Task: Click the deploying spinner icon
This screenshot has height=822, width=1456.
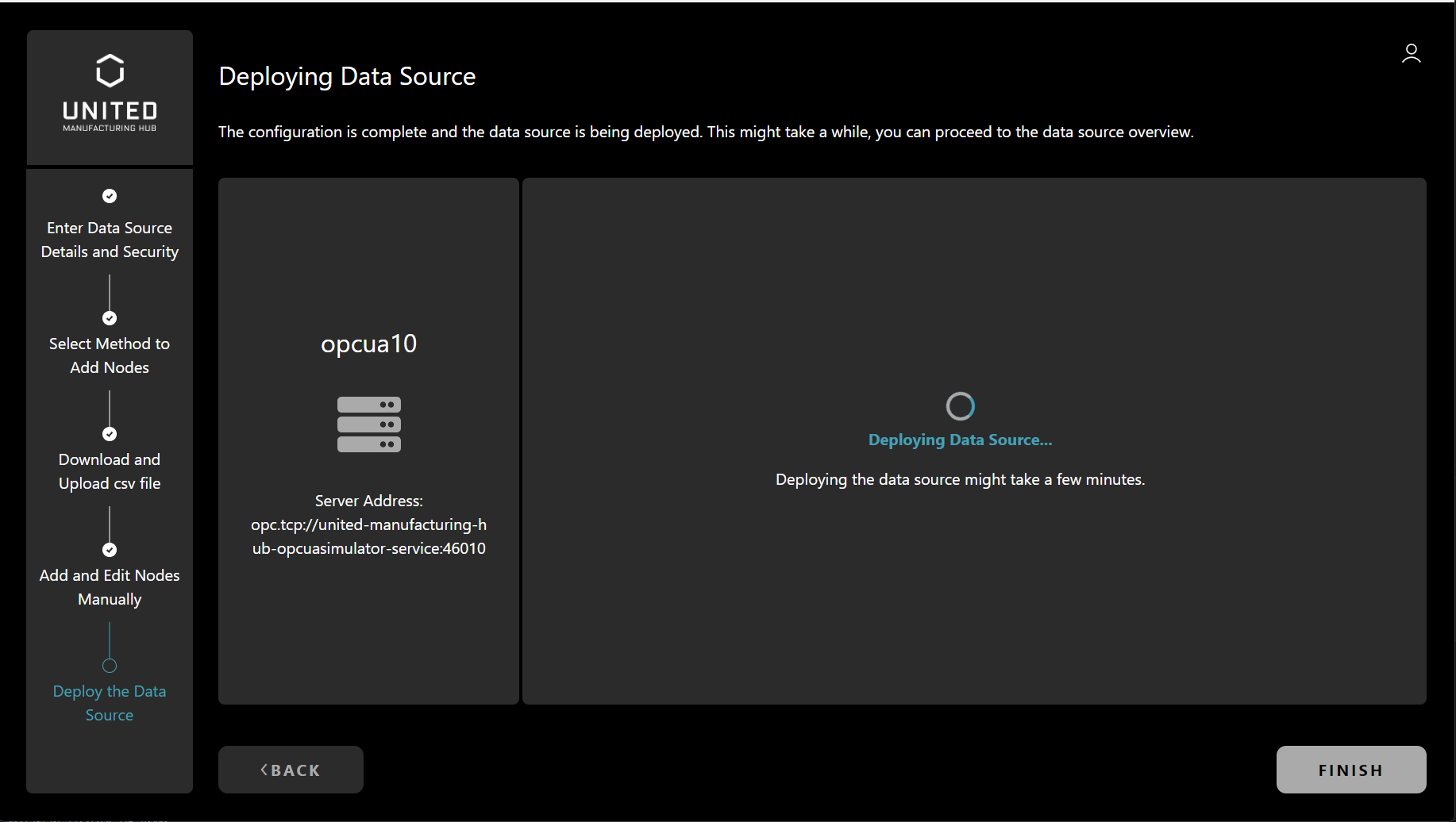Action: click(x=960, y=406)
